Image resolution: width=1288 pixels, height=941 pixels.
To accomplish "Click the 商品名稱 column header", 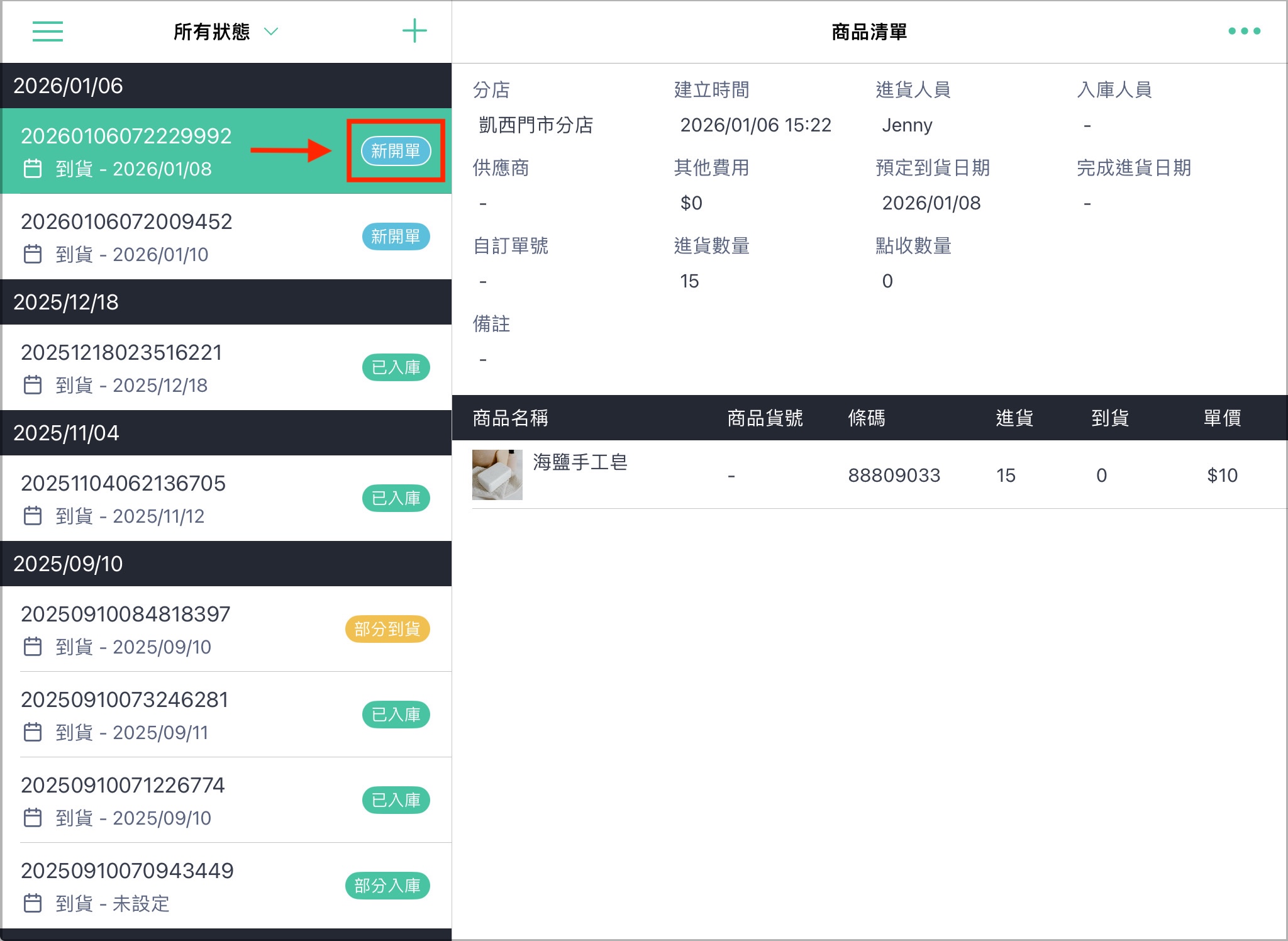I will coord(510,418).
